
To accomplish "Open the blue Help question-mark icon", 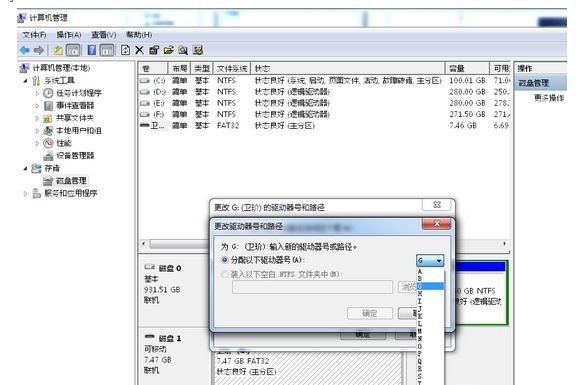I will click(92, 50).
